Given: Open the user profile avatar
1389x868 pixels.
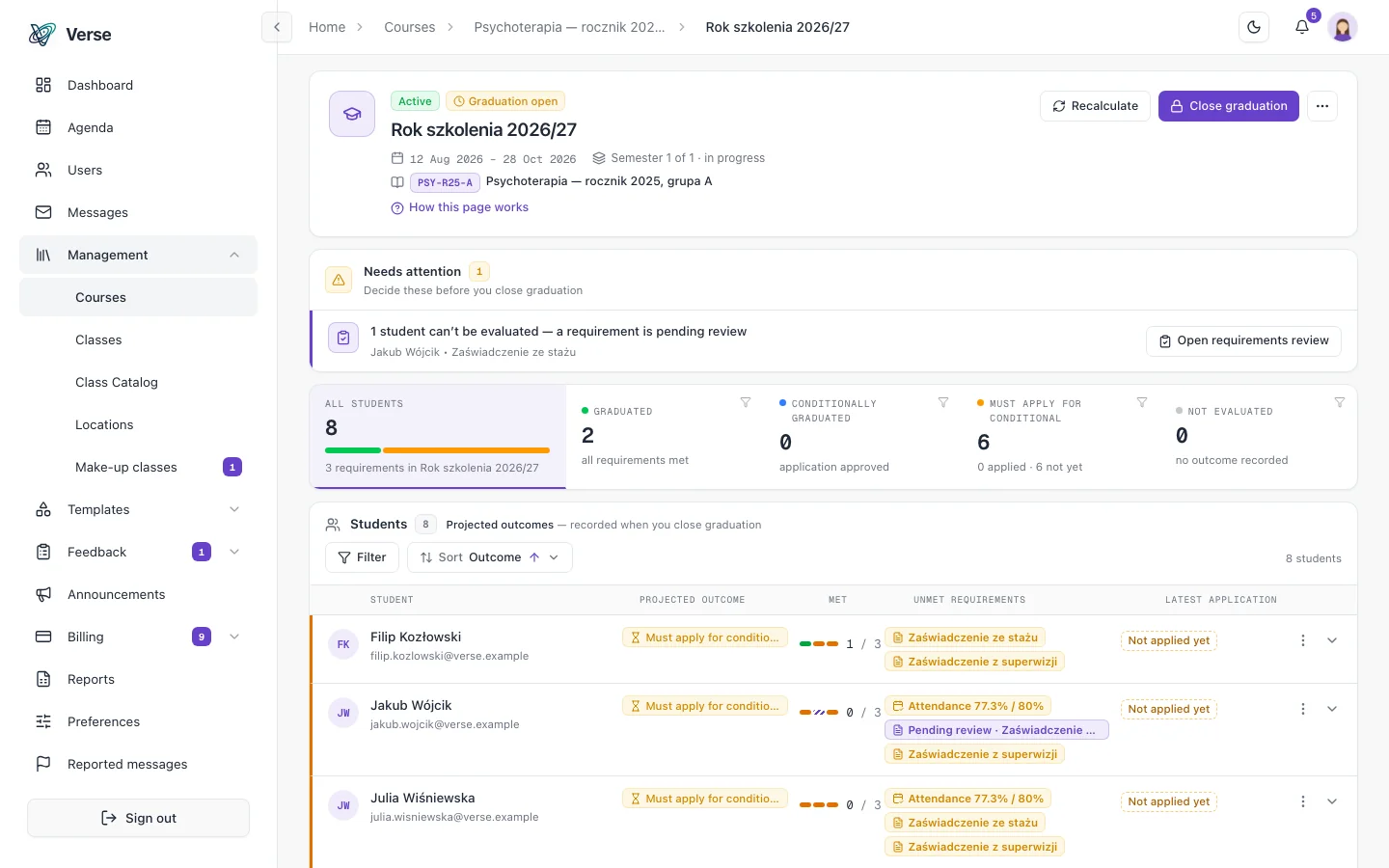Looking at the screenshot, I should point(1343,27).
